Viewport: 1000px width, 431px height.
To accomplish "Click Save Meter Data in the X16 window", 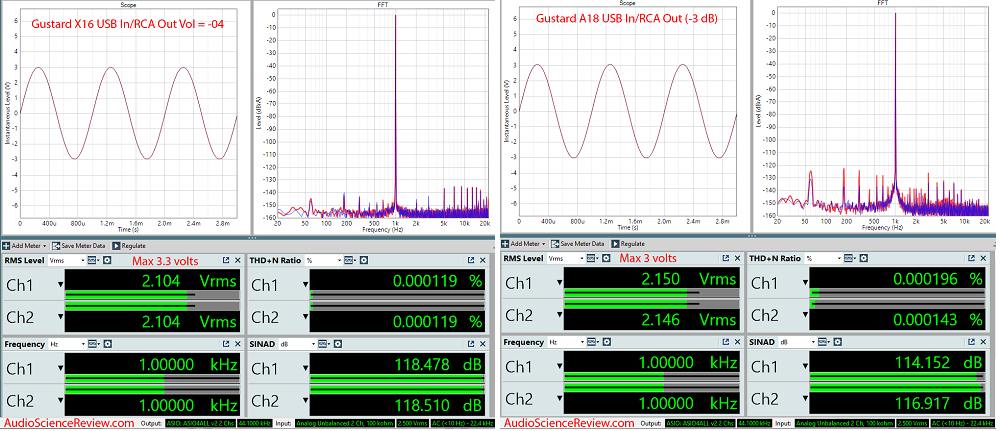I will [78, 245].
